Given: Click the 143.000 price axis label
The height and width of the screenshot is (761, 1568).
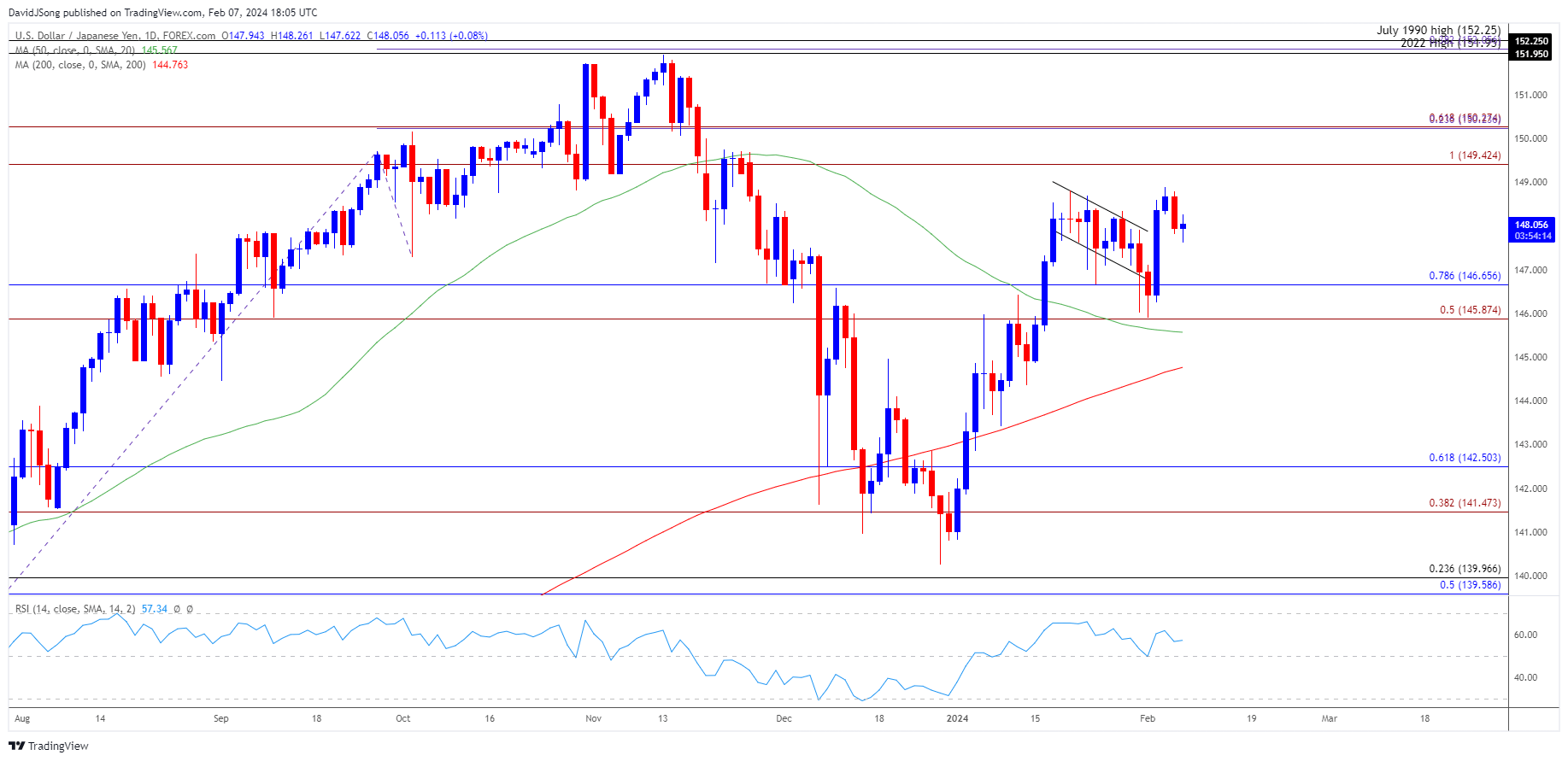Looking at the screenshot, I should [x=1531, y=444].
